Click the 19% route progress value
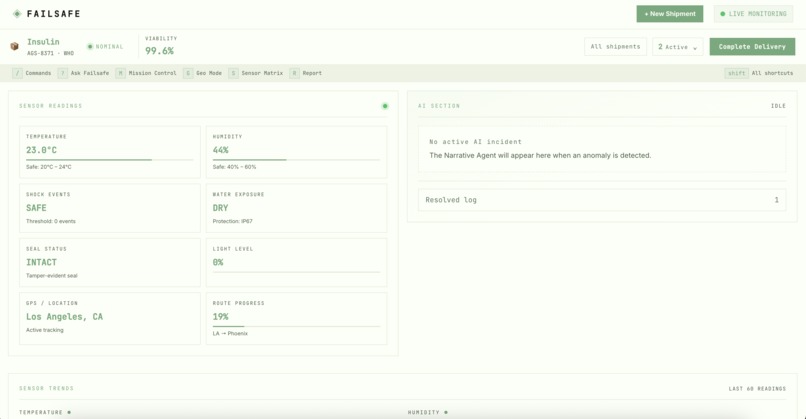The width and height of the screenshot is (806, 419). 221,317
